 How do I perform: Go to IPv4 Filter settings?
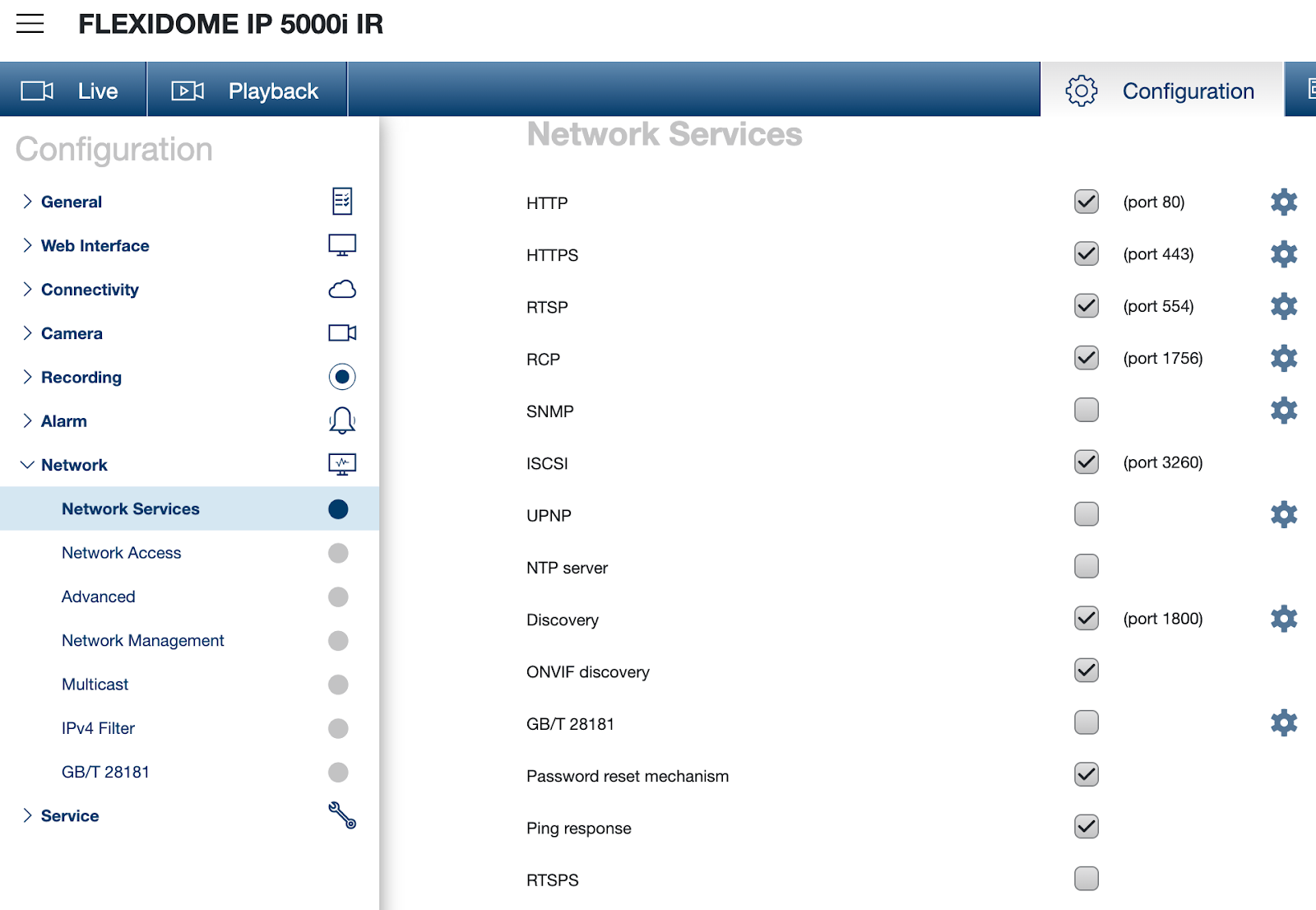point(98,728)
